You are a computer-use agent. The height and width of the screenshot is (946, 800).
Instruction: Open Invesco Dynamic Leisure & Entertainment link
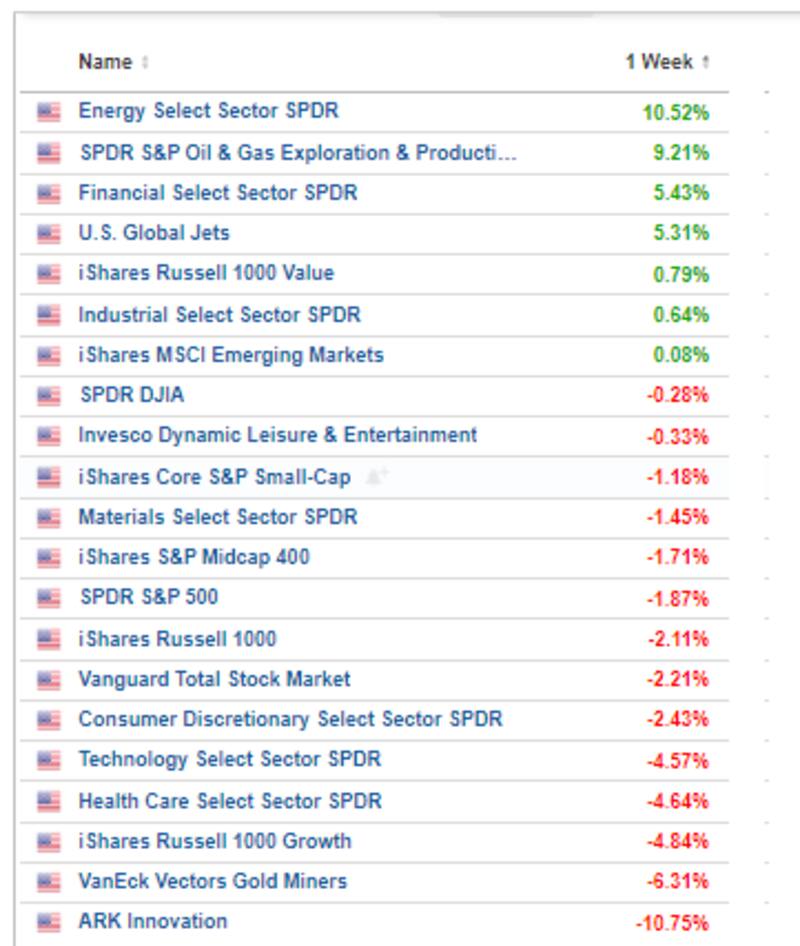tap(277, 435)
